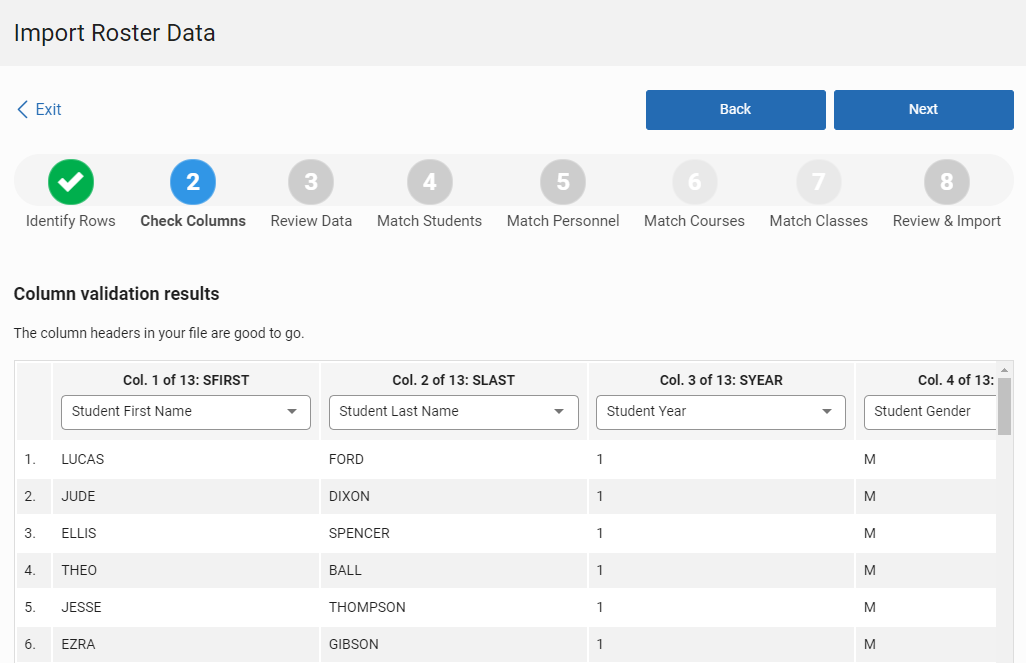Image resolution: width=1026 pixels, height=663 pixels.
Task: Open the Student First Name dropdown
Action: (x=186, y=412)
